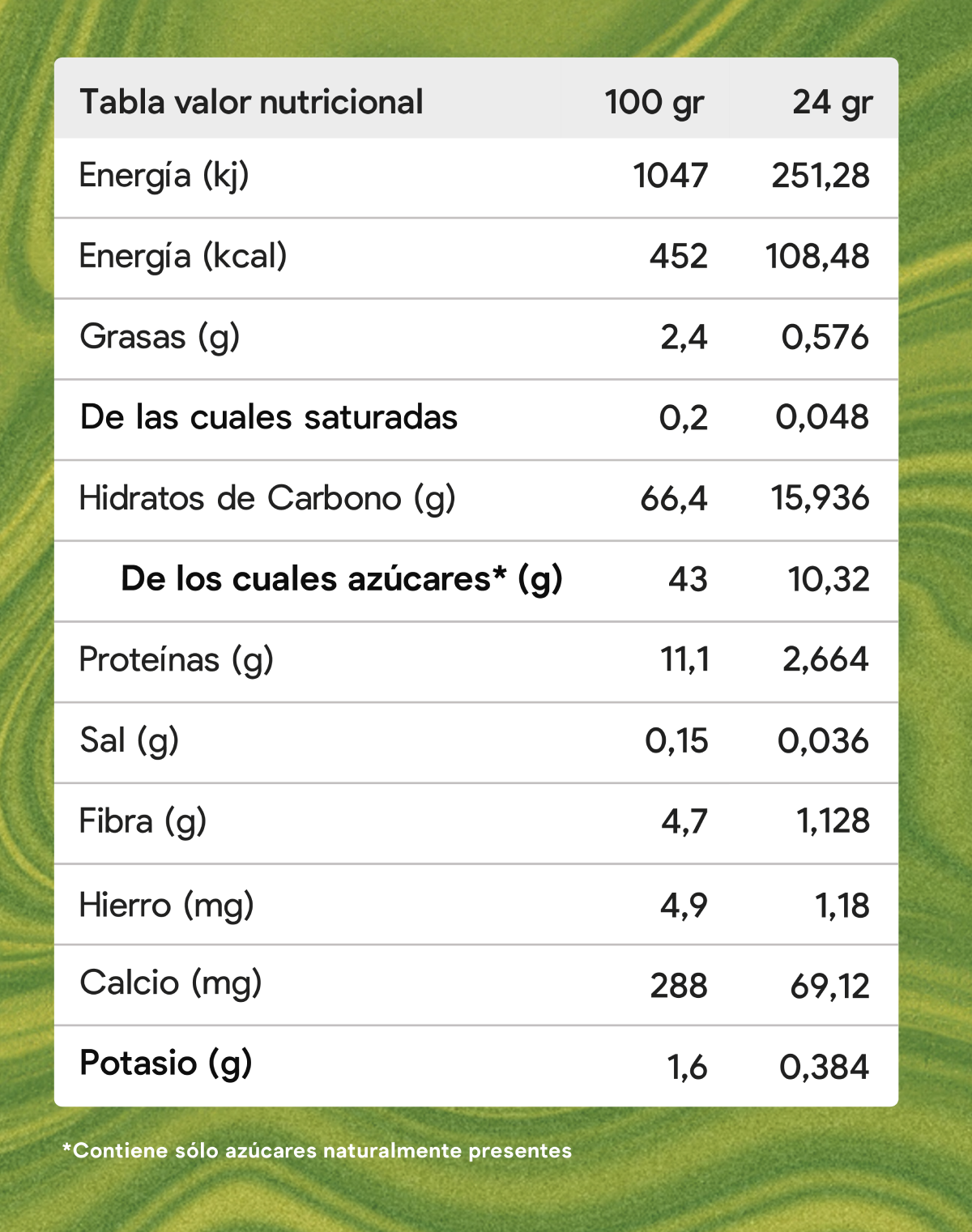Select the "100 gr" column header
Viewport: 972px width, 1232px height.
(654, 103)
